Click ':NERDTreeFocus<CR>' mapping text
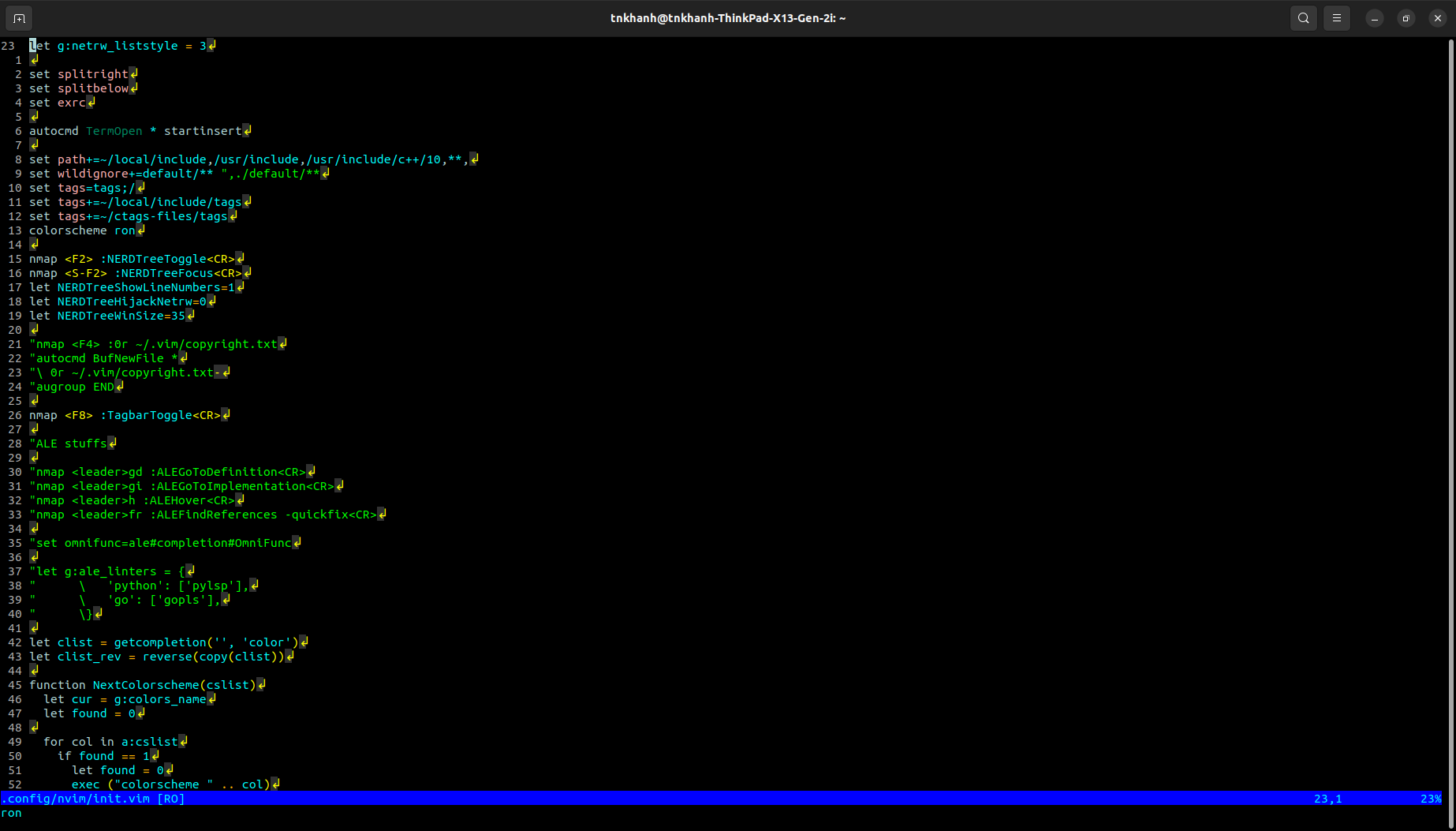Screen dimensions: 1456x831 (178, 273)
